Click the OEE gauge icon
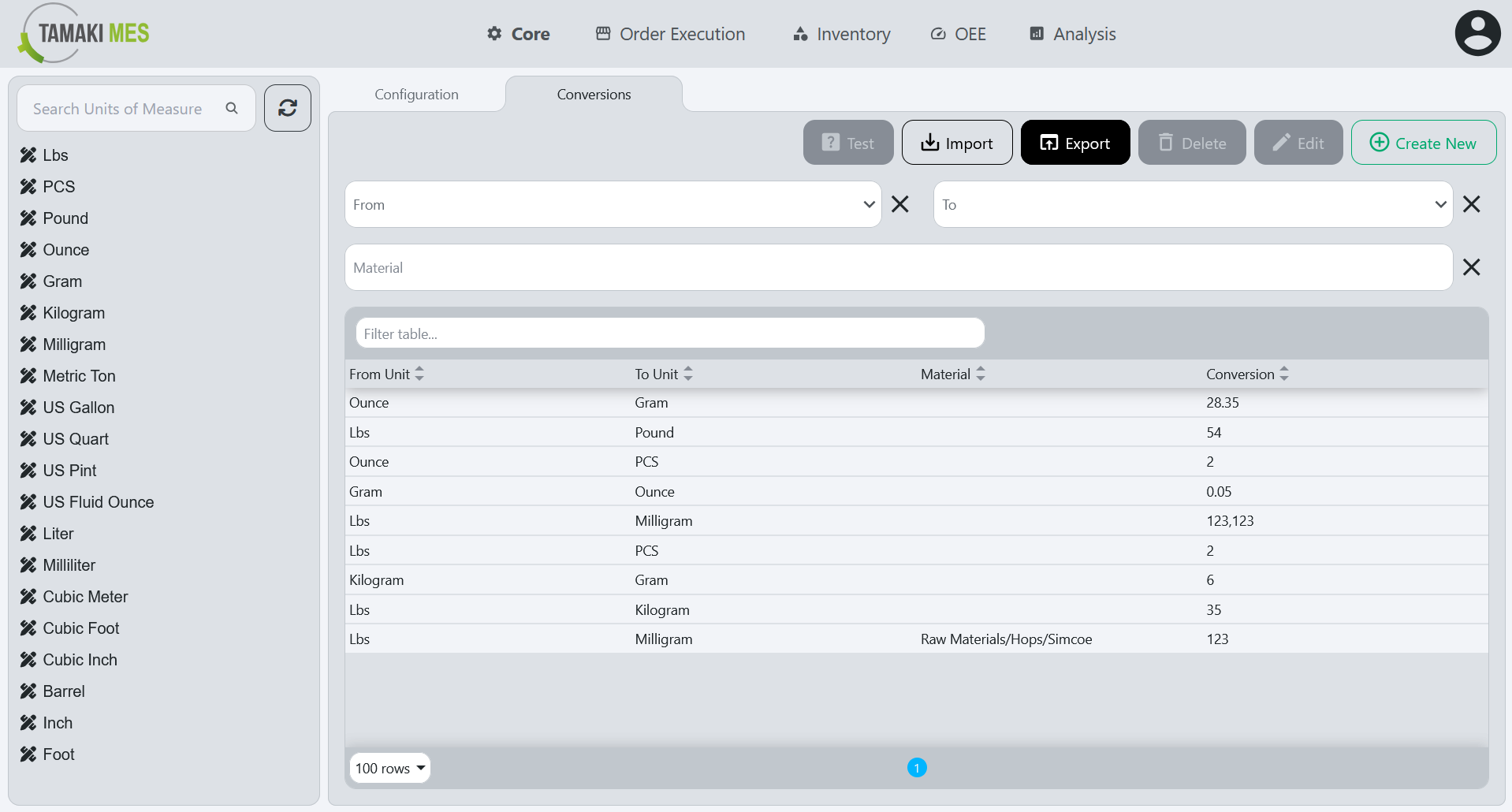 coord(937,34)
